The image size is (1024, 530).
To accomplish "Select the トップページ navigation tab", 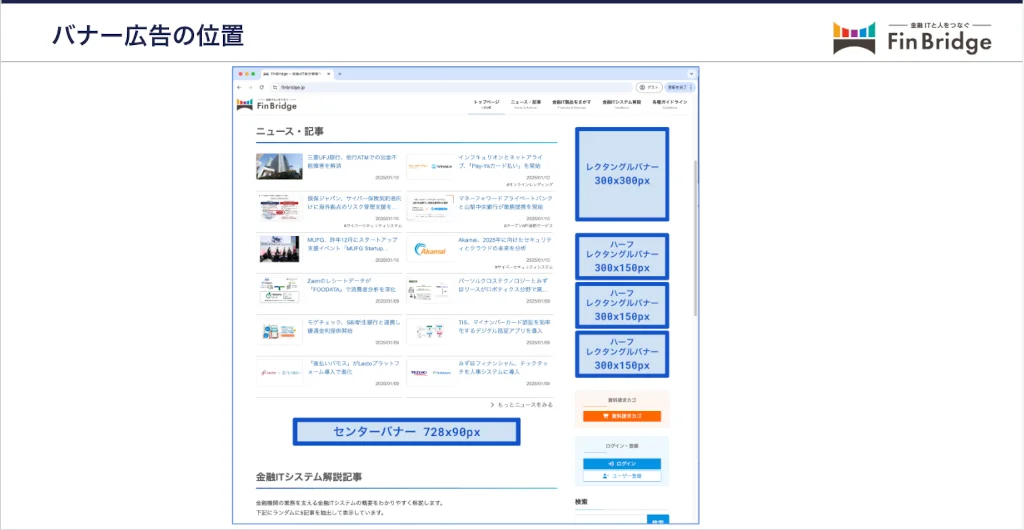I will click(486, 103).
